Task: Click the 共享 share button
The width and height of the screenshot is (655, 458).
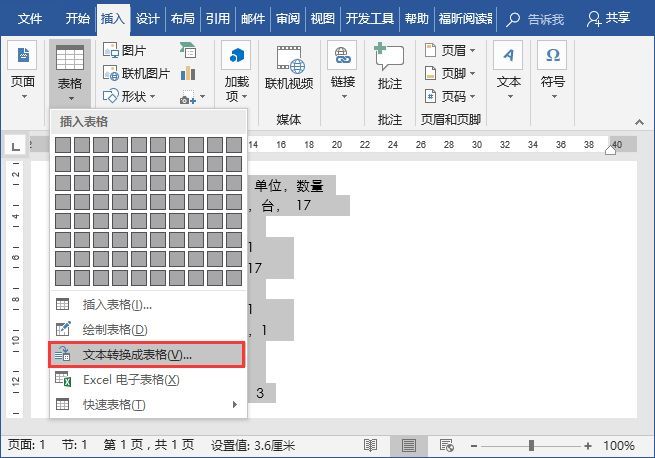Action: (608, 18)
